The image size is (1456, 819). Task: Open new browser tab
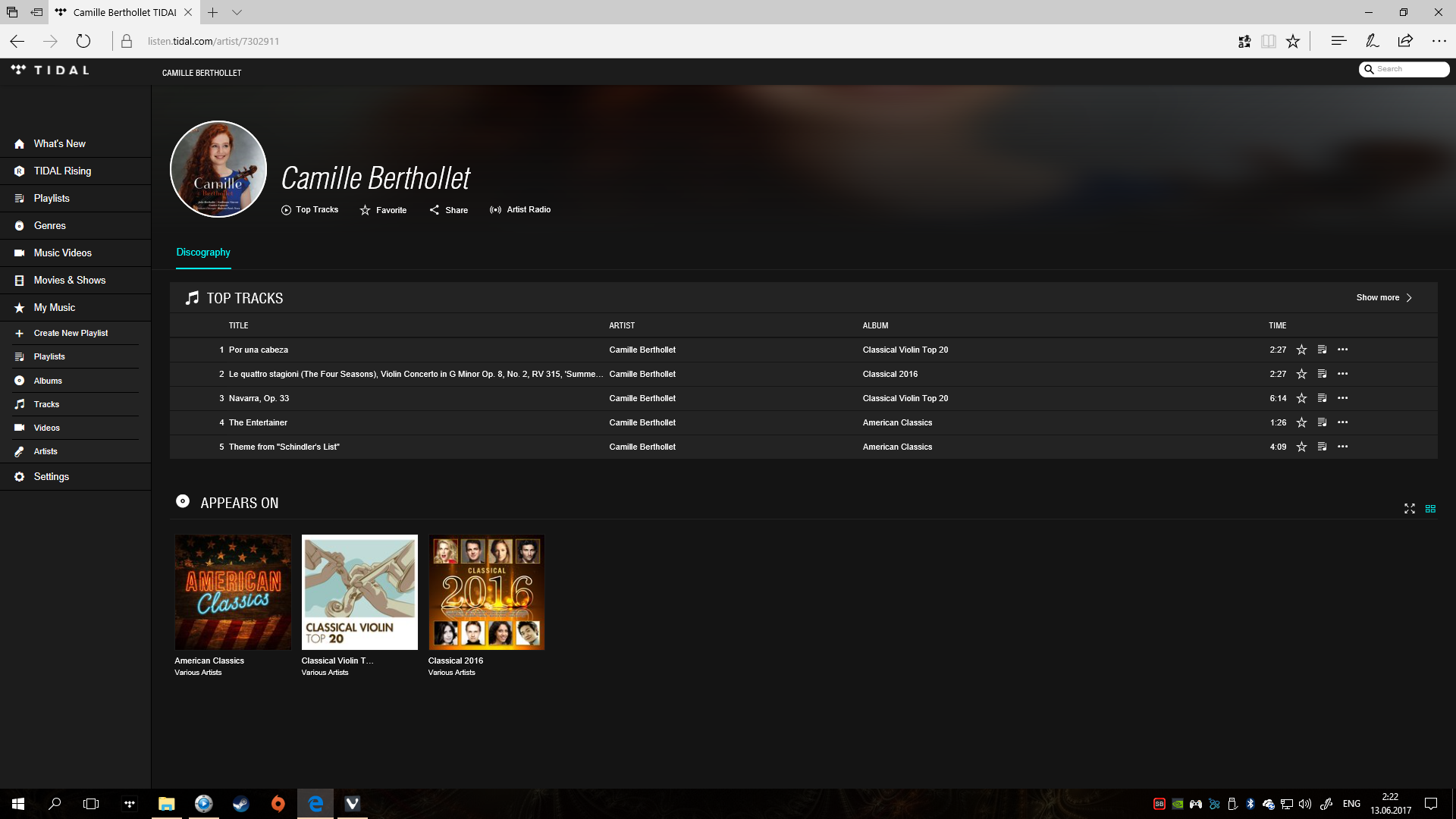click(x=213, y=12)
